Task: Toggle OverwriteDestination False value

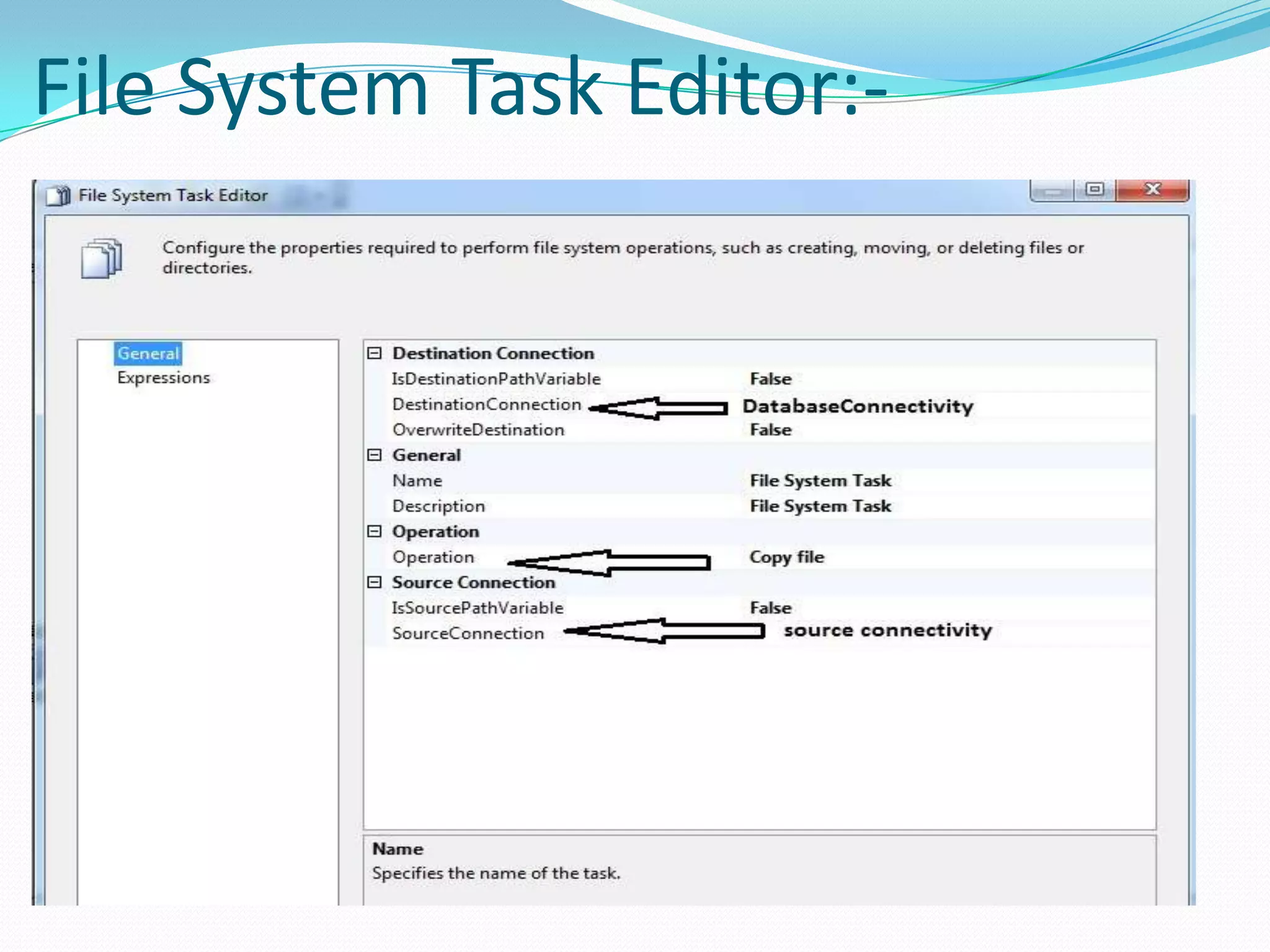Action: 771,430
